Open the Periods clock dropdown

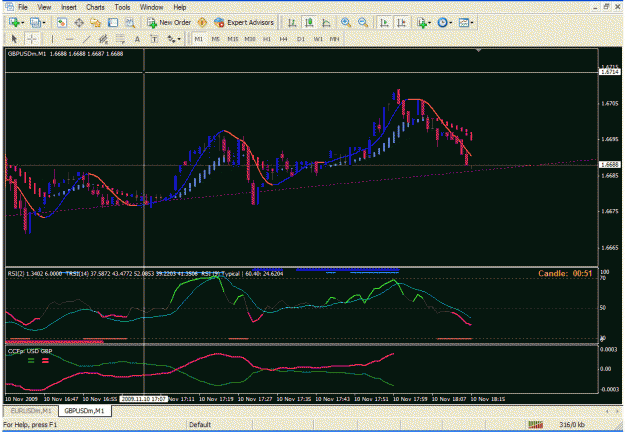tap(444, 23)
